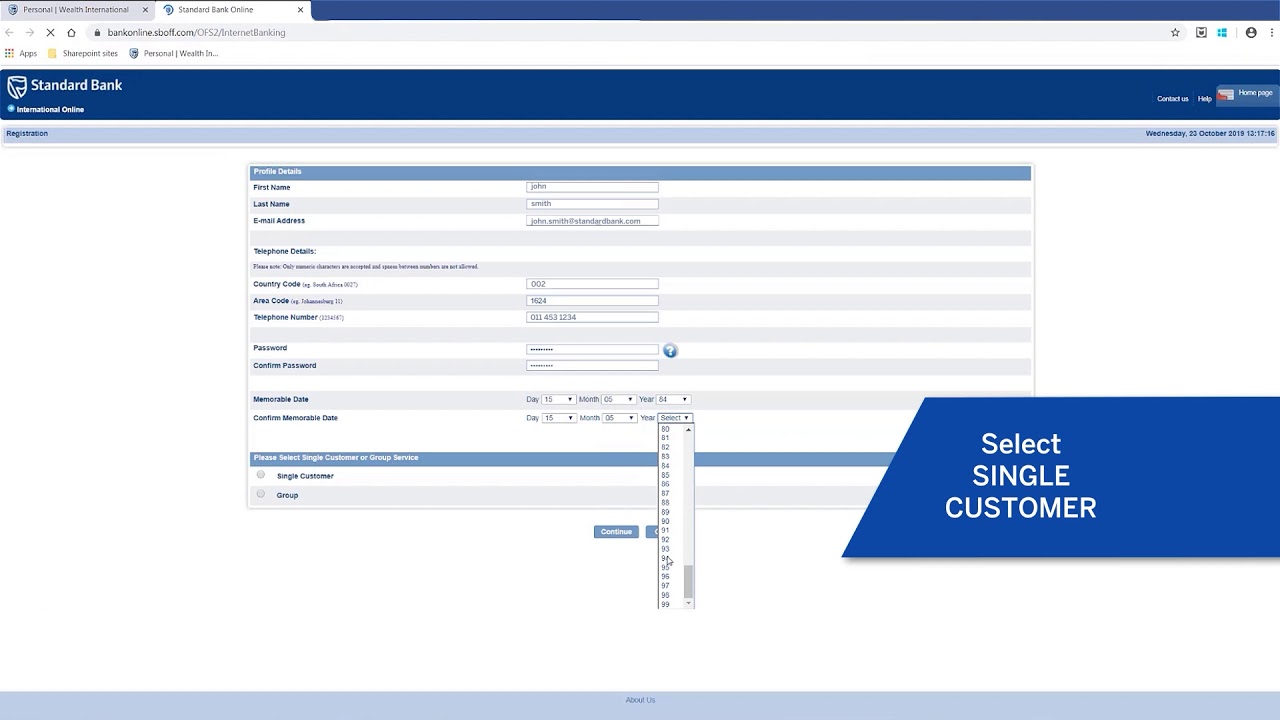
Task: Select the Group radio button
Action: pos(261,494)
